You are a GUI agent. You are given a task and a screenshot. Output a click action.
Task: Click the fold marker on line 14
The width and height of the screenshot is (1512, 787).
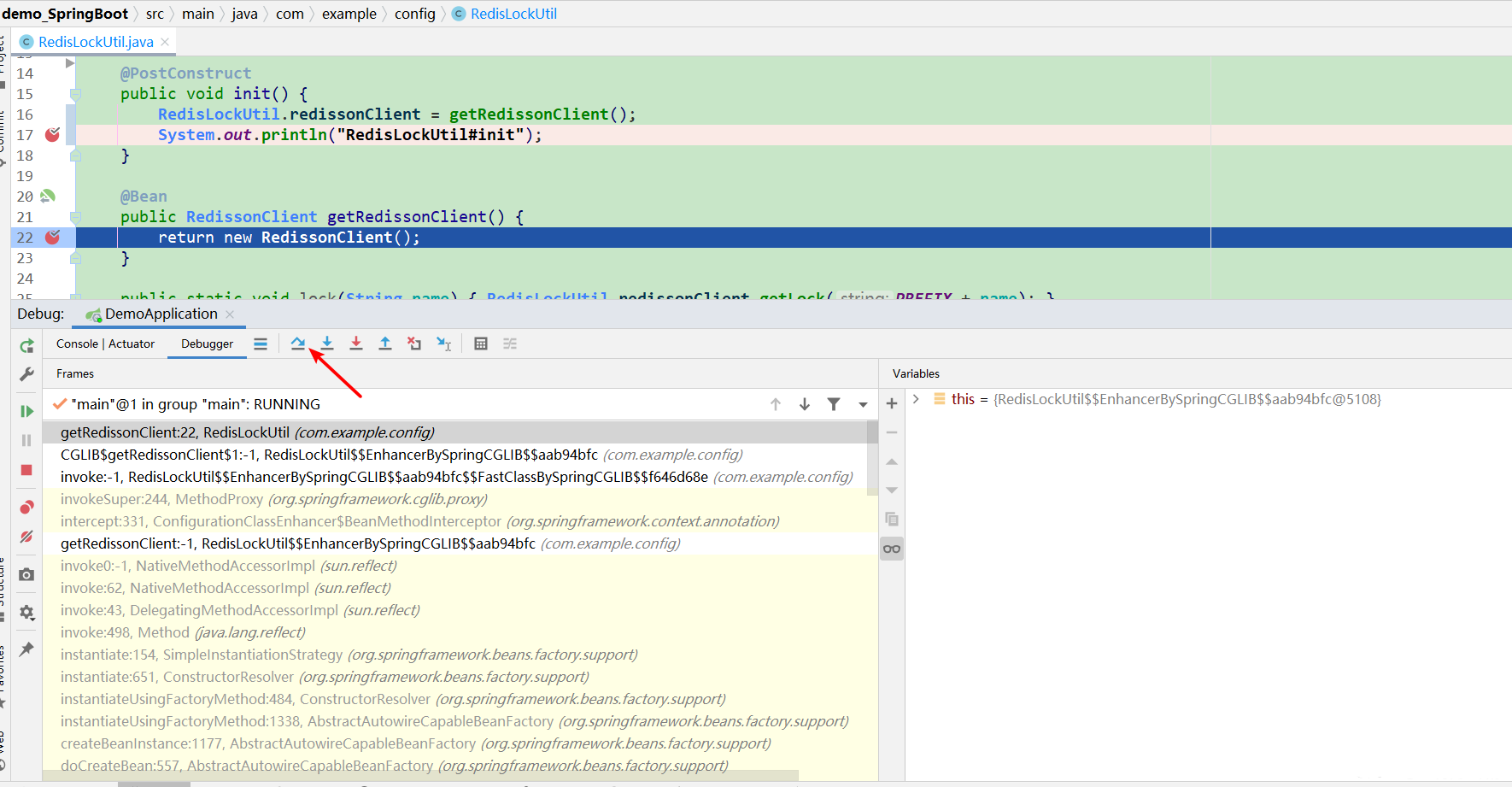70,63
